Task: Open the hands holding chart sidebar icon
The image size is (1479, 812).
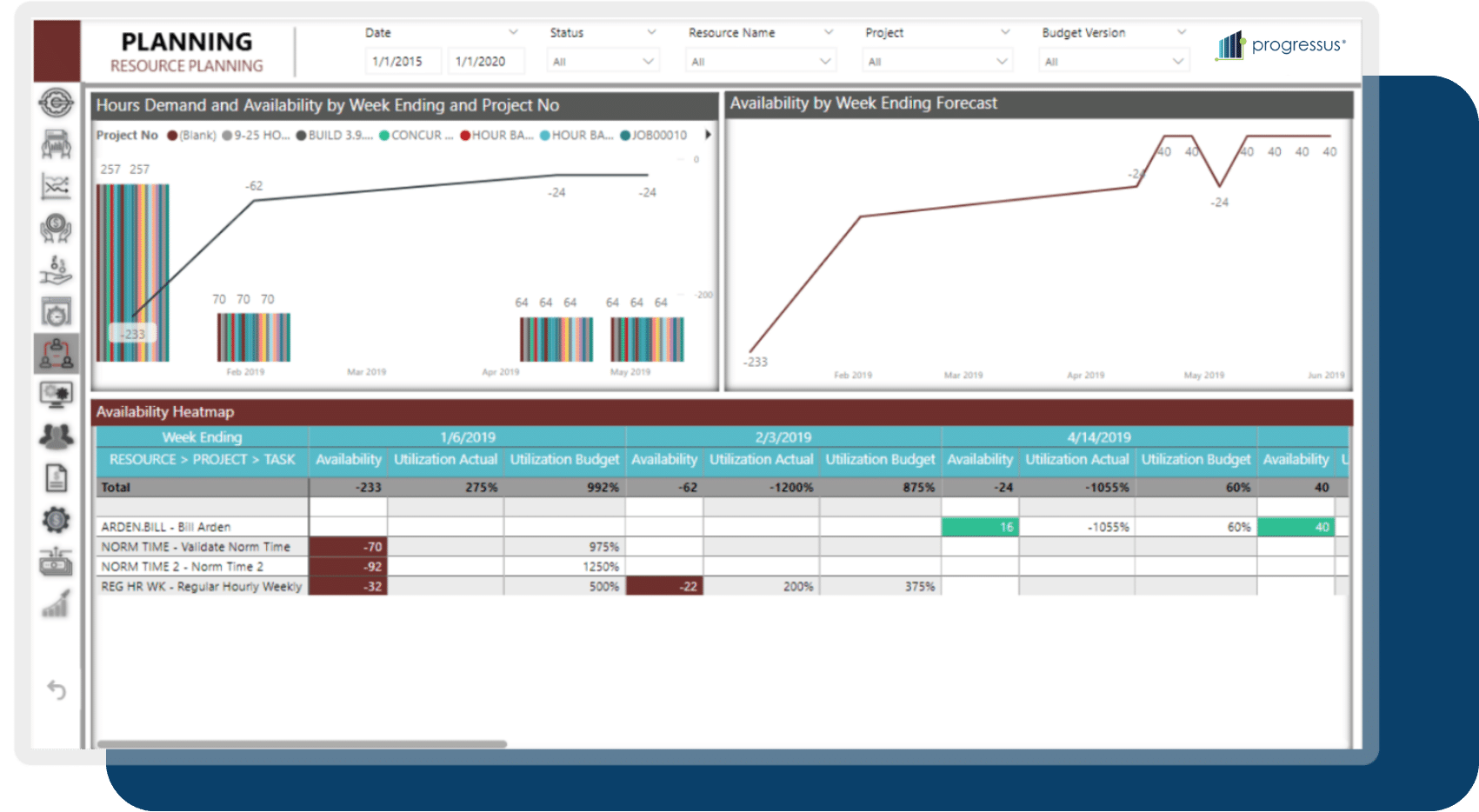Action: [x=56, y=144]
